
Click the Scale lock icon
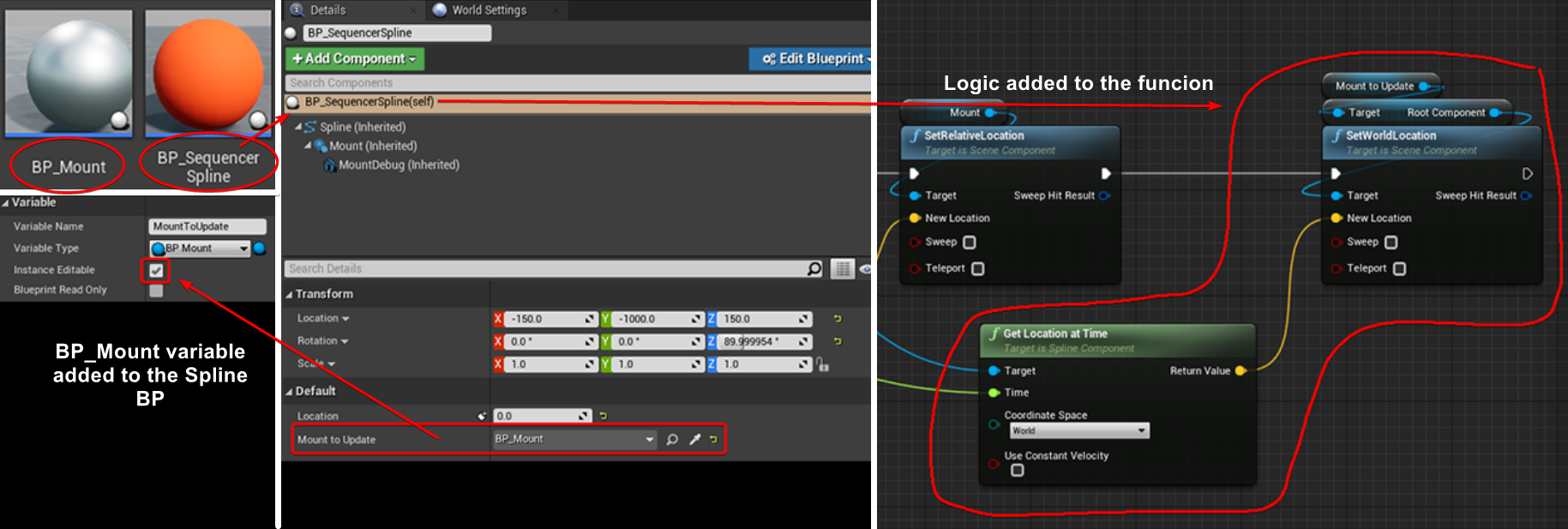[823, 364]
